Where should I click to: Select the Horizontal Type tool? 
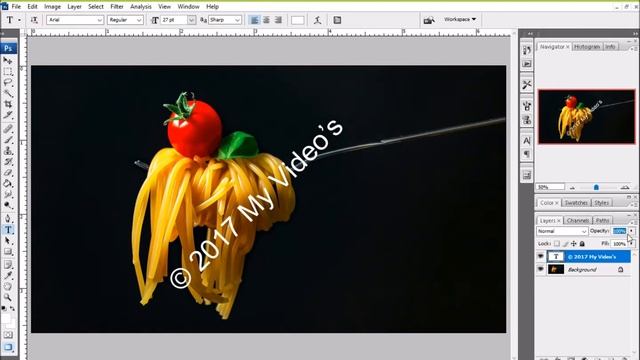pos(8,230)
